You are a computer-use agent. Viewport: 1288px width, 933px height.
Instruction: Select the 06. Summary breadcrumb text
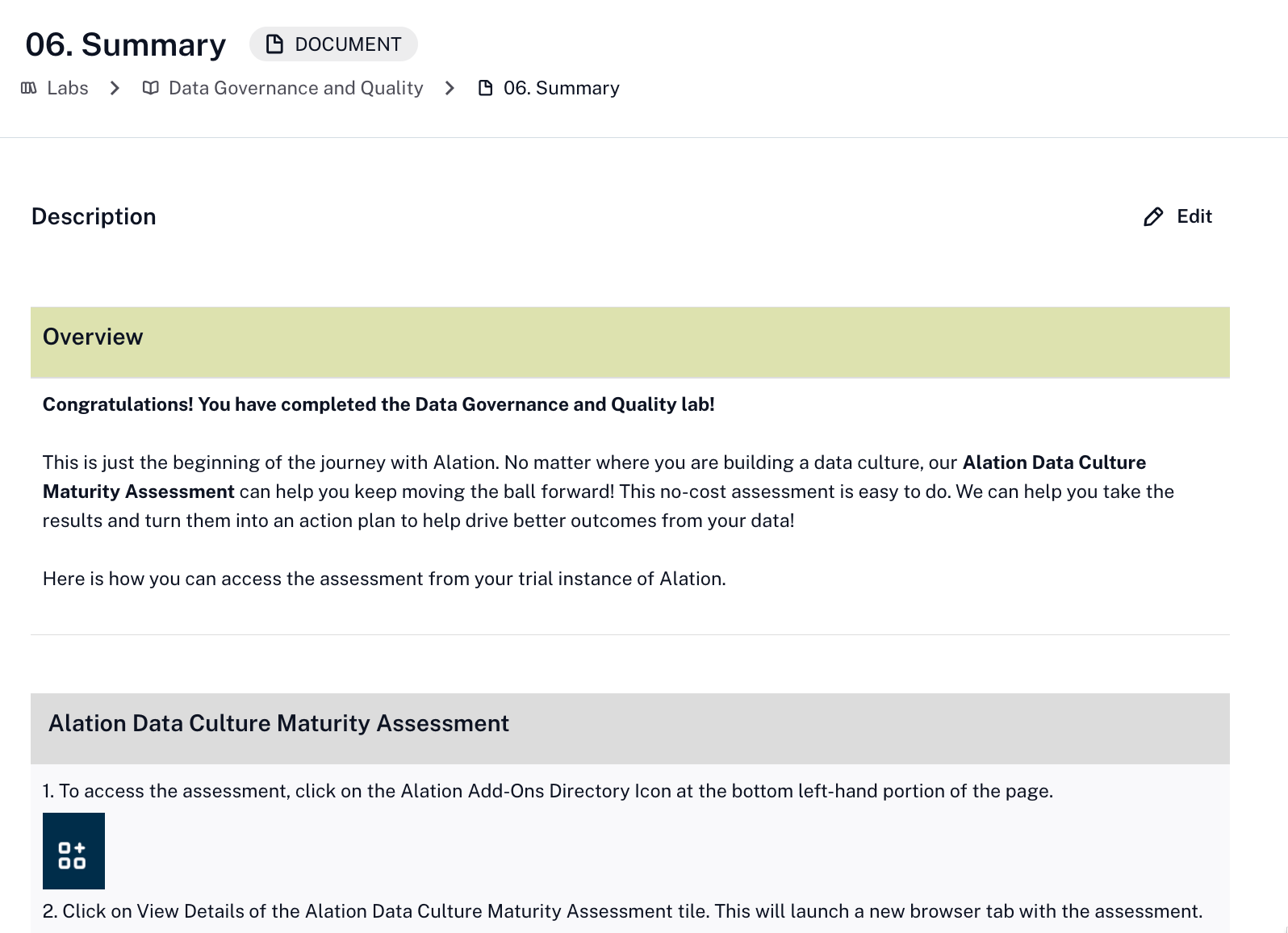[562, 88]
